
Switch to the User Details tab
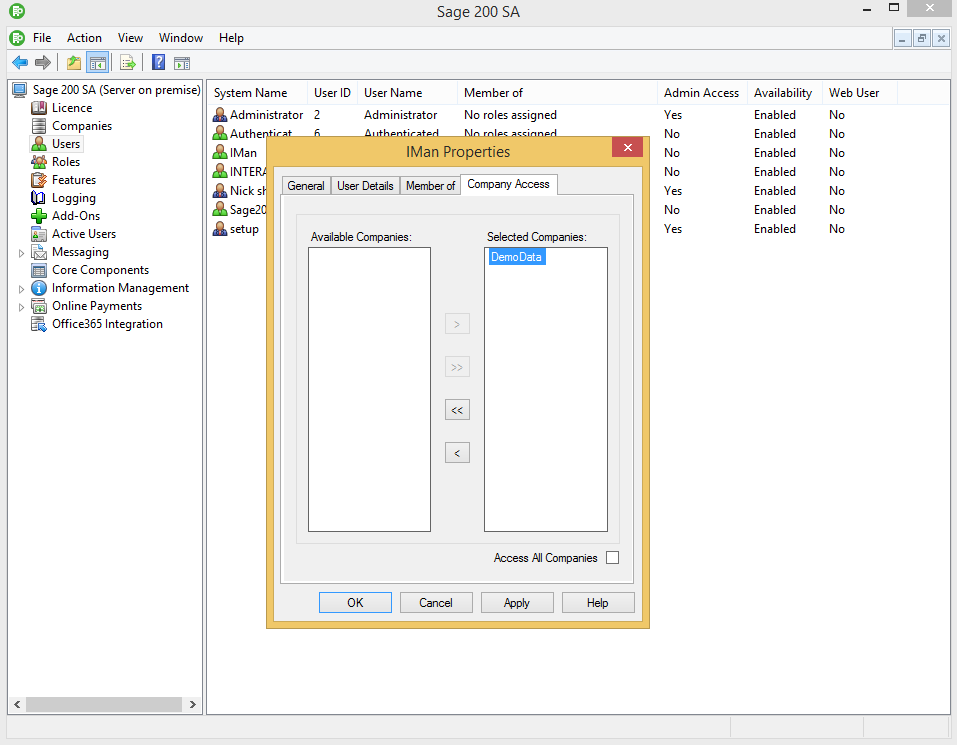[365, 186]
